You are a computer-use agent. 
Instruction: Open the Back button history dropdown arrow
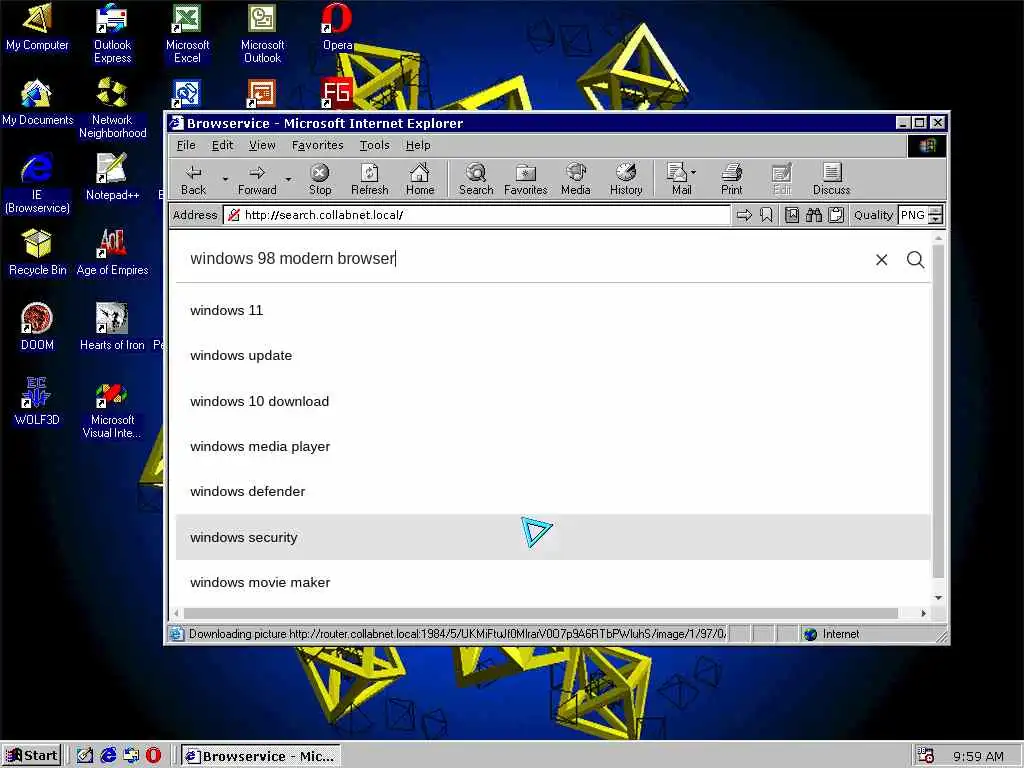(225, 179)
